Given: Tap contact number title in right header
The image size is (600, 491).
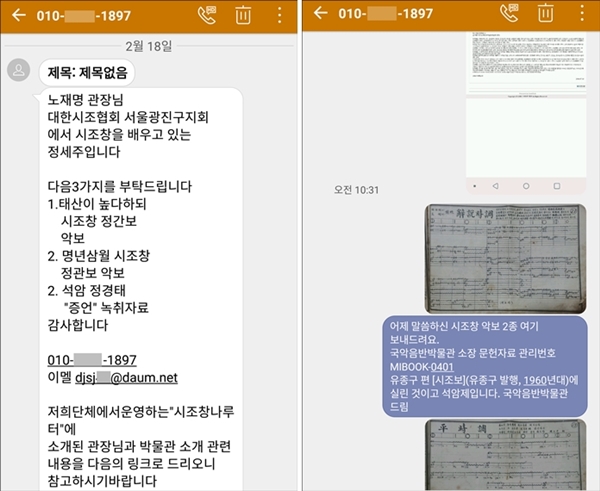Looking at the screenshot, I should click(386, 13).
